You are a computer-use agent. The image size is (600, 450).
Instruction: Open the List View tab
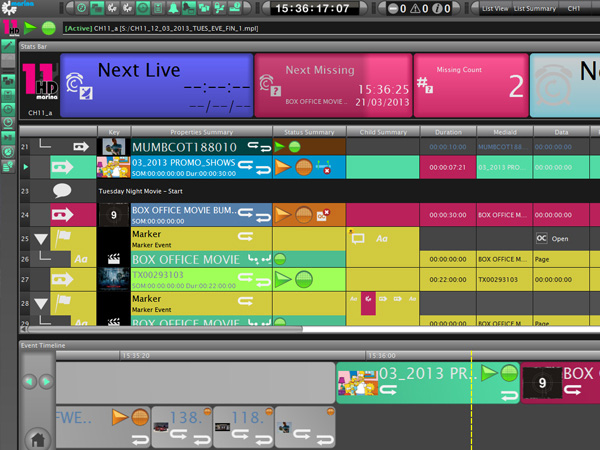tap(495, 8)
